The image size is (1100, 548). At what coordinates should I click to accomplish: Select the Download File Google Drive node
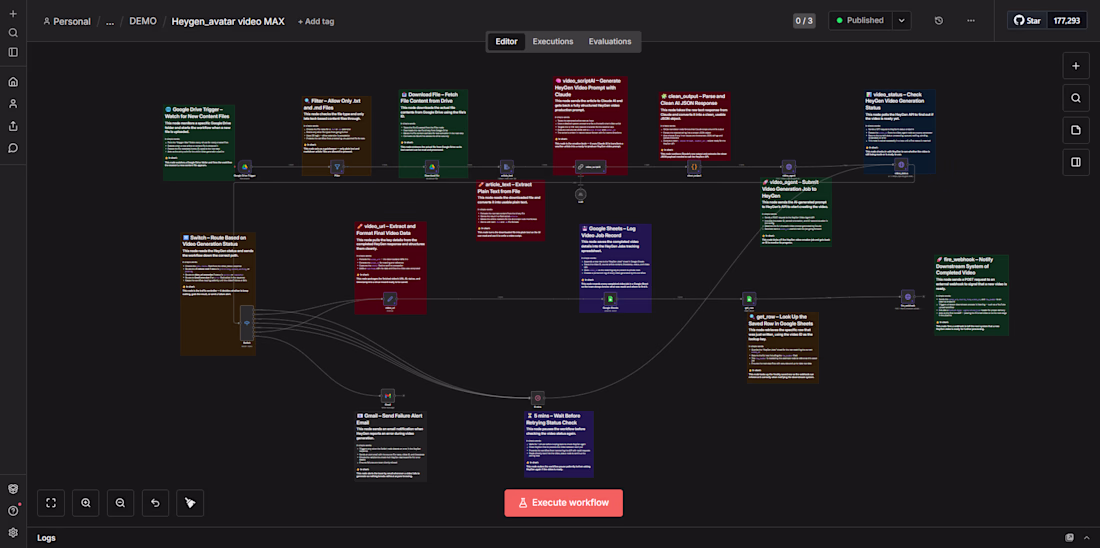432,167
